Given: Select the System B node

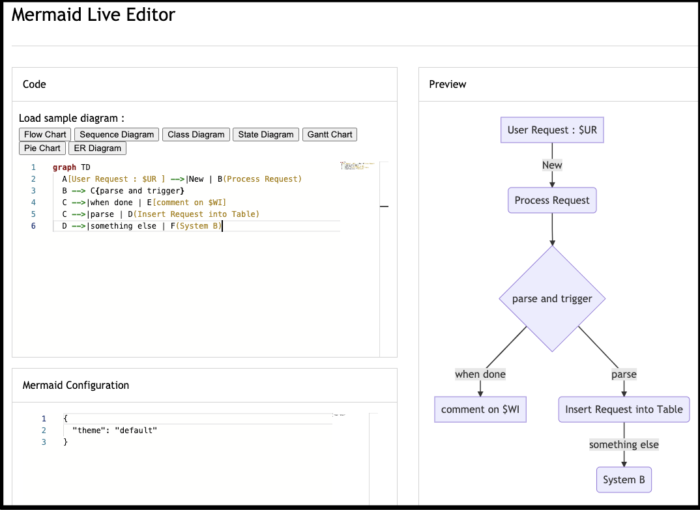Looking at the screenshot, I should 624,479.
